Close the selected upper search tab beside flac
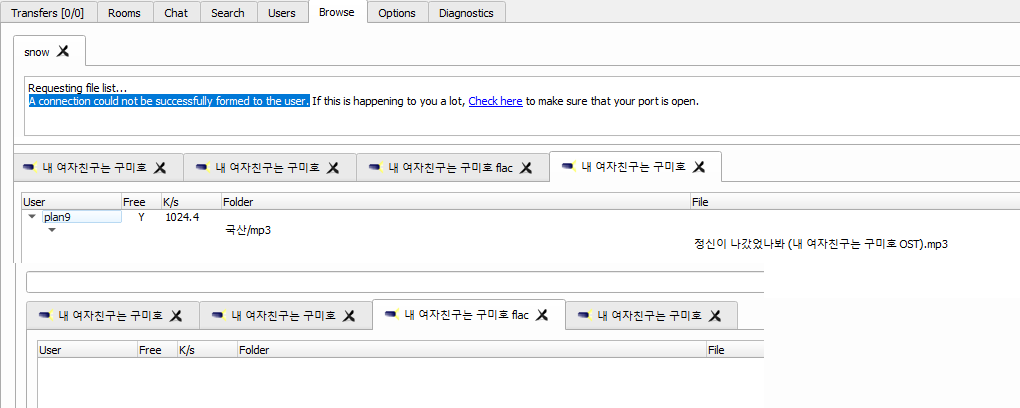This screenshot has height=408, width=1020. [699, 167]
